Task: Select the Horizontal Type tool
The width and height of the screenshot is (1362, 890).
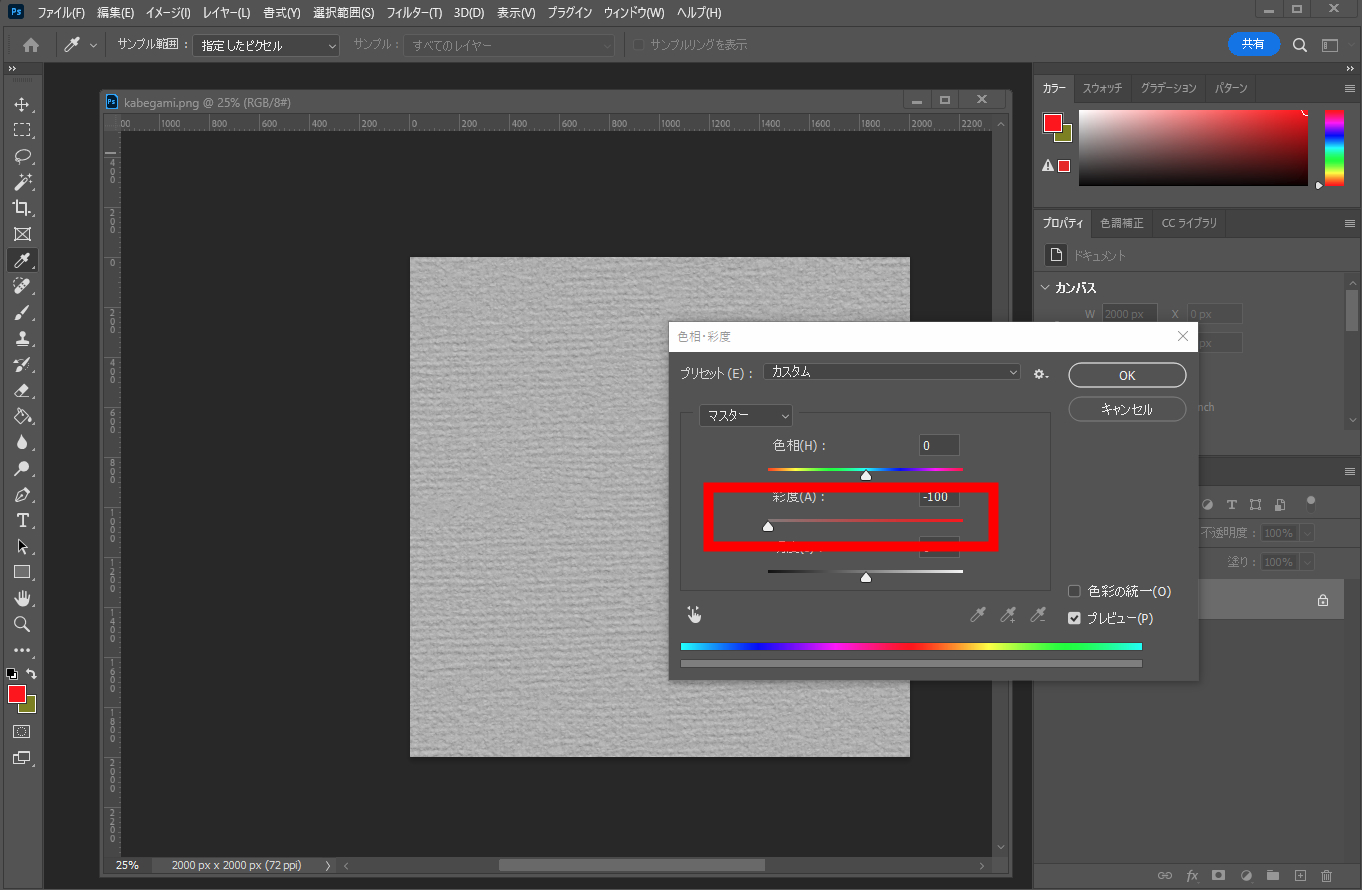Action: (x=22, y=520)
